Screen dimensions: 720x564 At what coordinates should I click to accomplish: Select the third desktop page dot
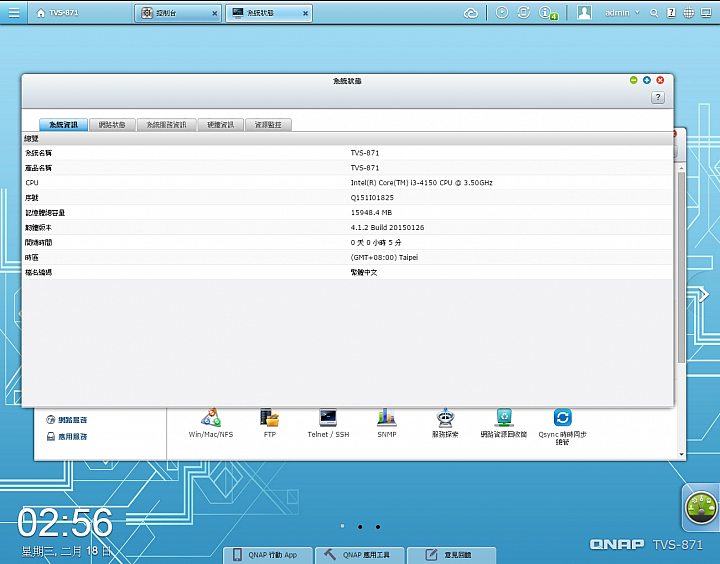377,527
